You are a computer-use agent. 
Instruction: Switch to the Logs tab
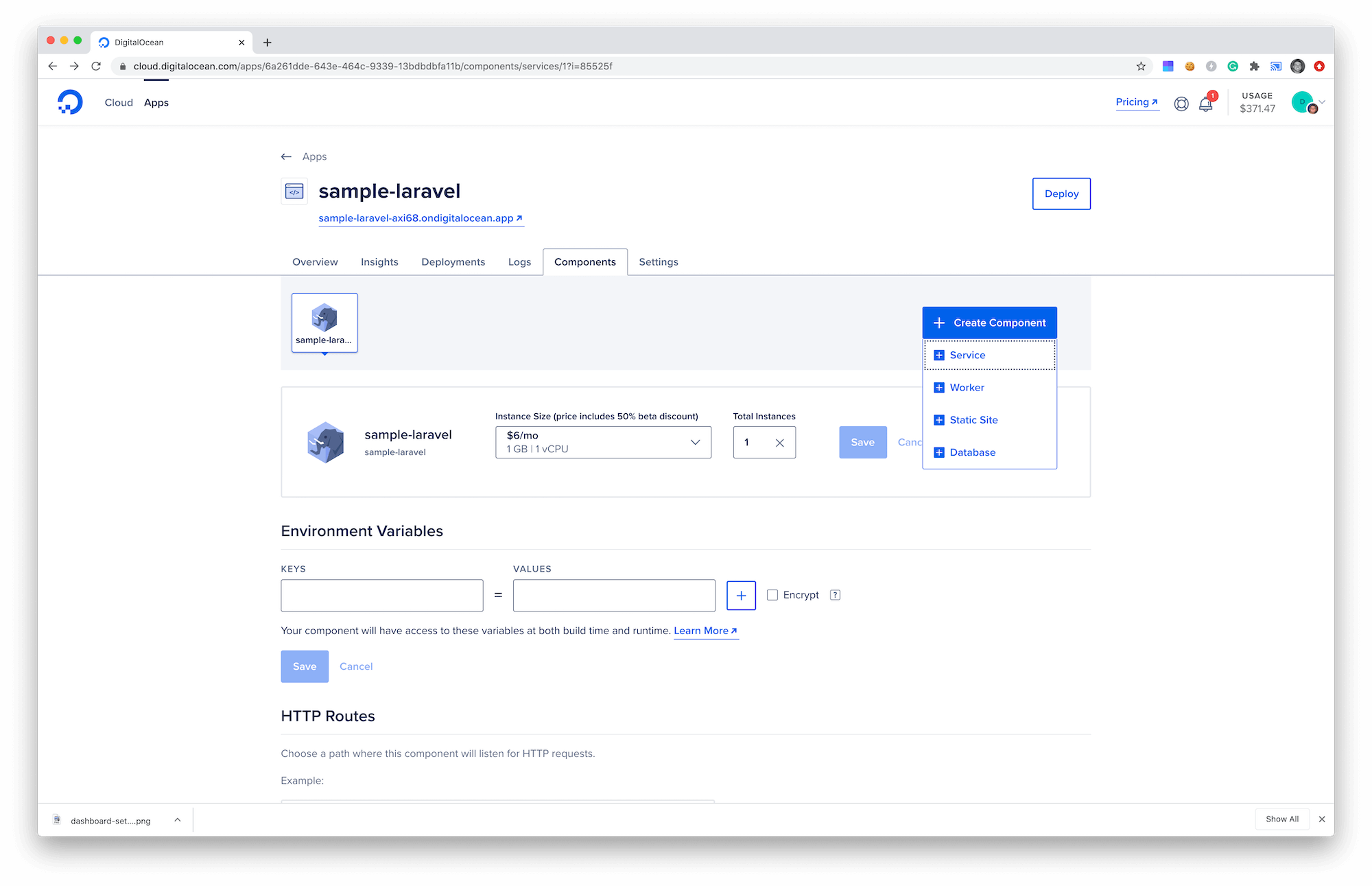tap(519, 262)
